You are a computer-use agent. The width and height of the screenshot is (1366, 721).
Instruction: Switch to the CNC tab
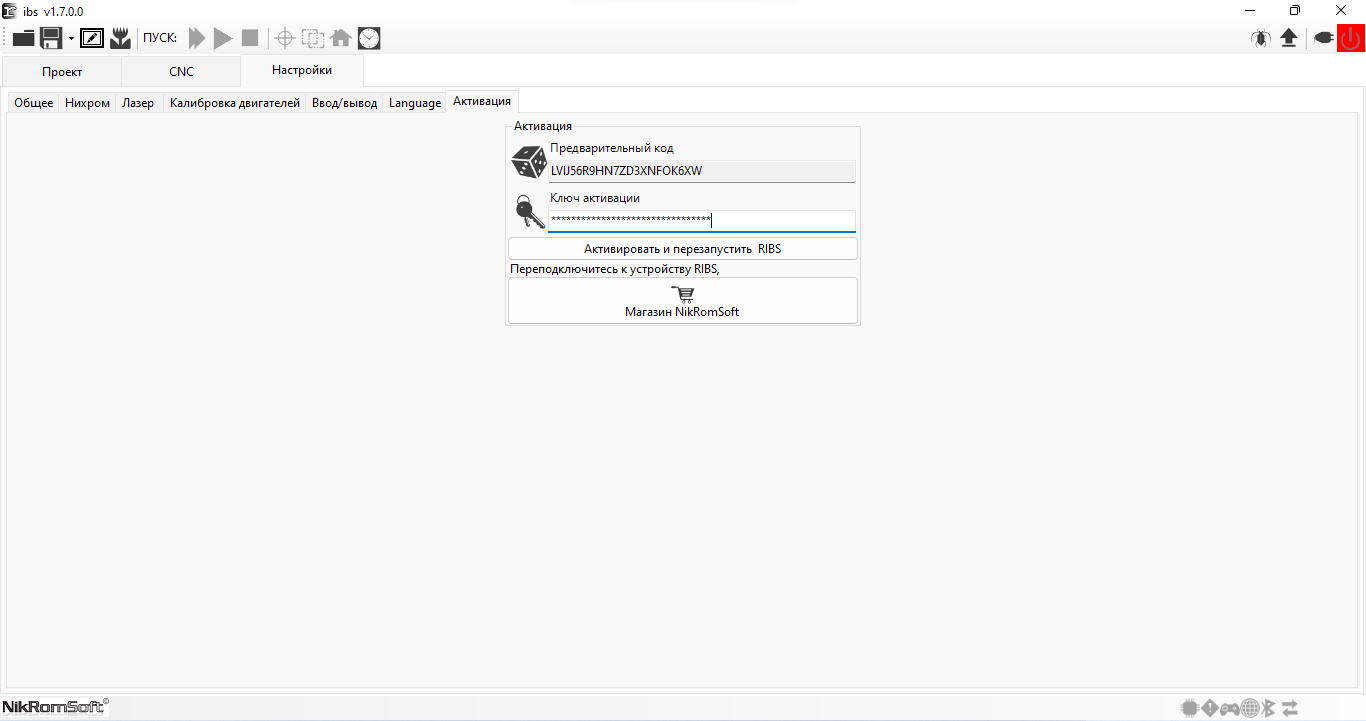[x=181, y=72]
